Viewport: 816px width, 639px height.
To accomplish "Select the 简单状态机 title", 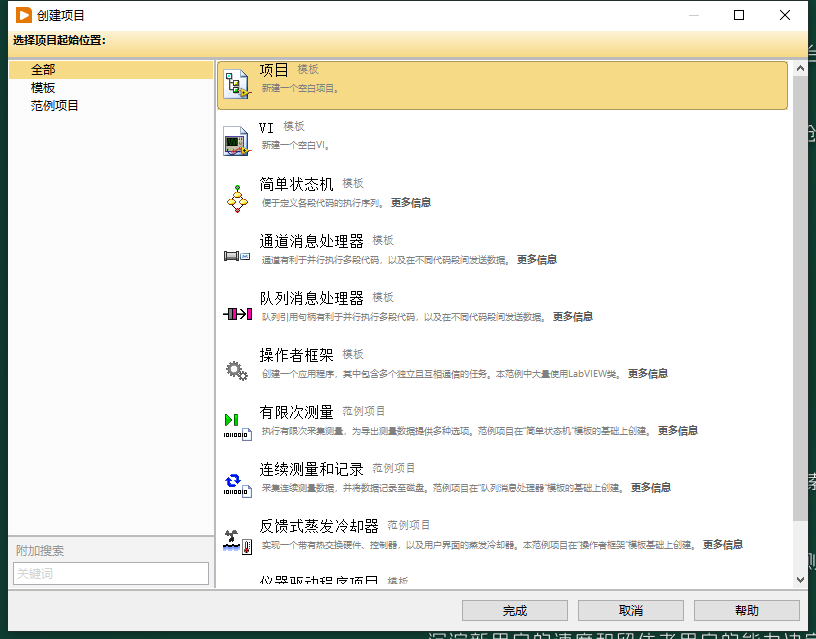I will pyautogui.click(x=296, y=184).
